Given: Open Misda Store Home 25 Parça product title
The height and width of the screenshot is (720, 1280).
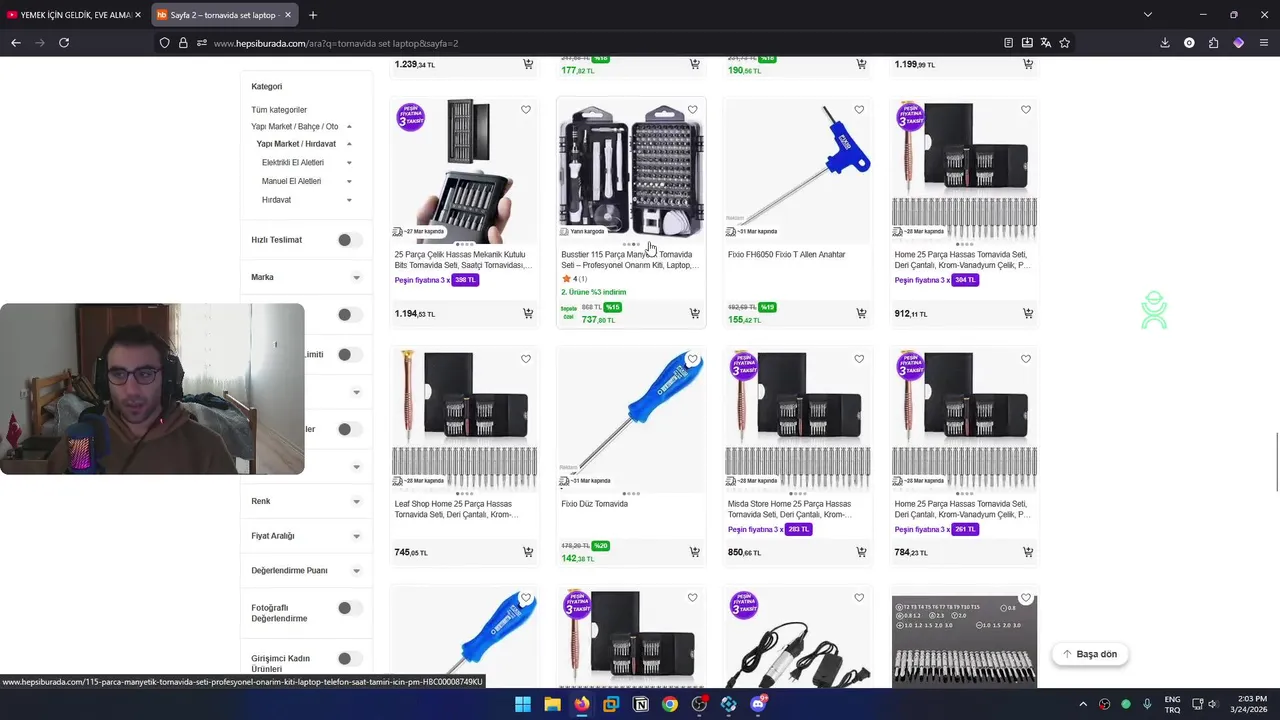Looking at the screenshot, I should point(790,509).
